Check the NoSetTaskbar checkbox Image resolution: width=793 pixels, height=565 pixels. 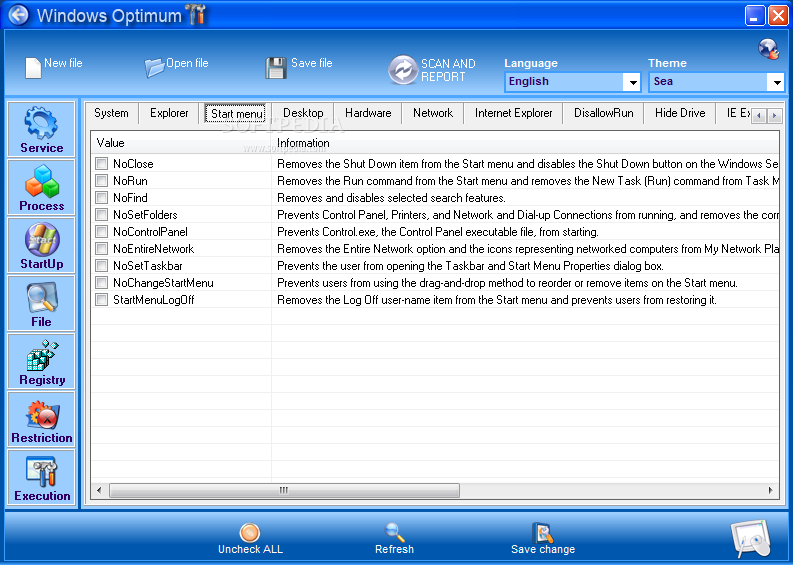click(102, 266)
